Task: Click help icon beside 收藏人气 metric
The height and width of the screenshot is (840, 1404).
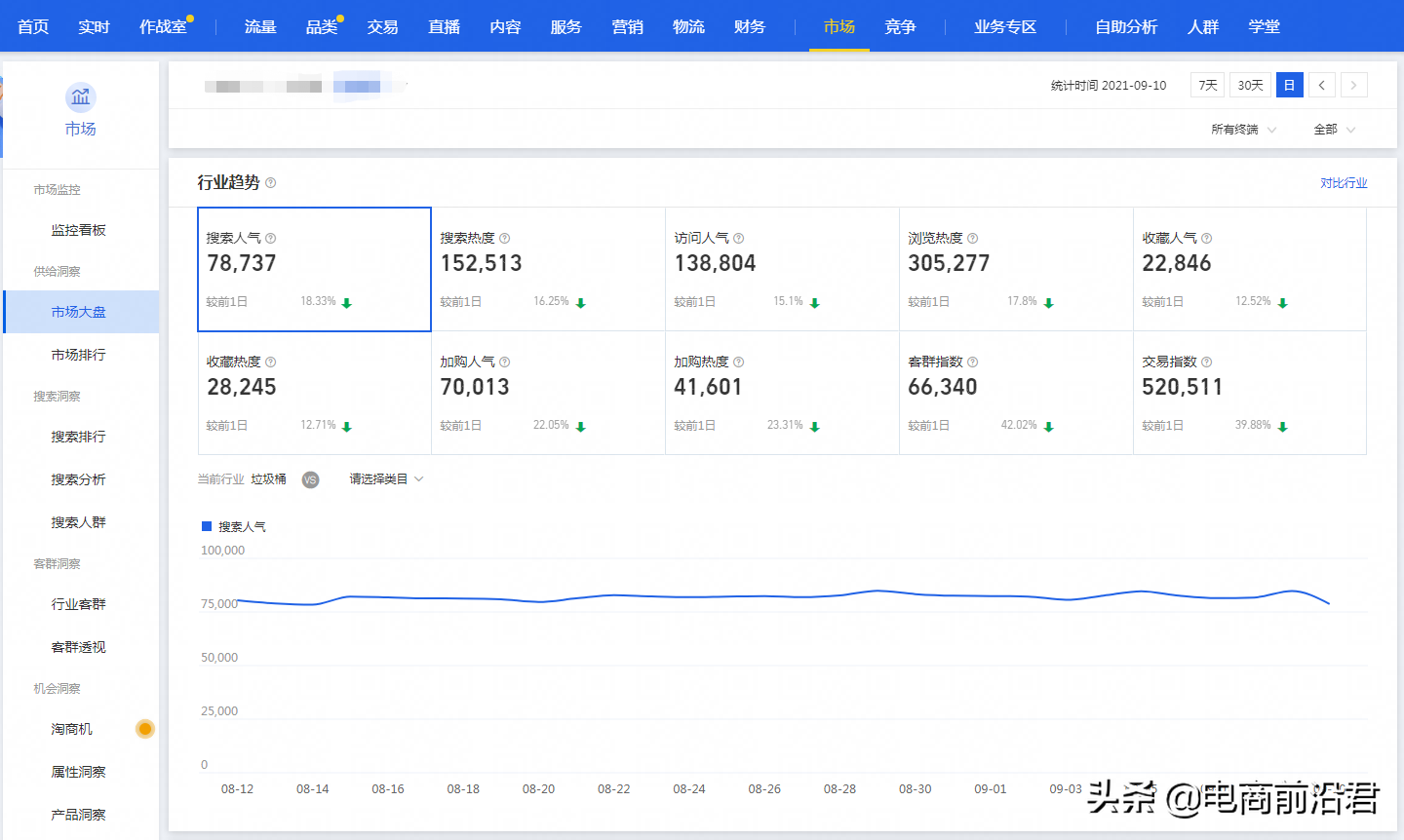Action: click(x=1207, y=238)
